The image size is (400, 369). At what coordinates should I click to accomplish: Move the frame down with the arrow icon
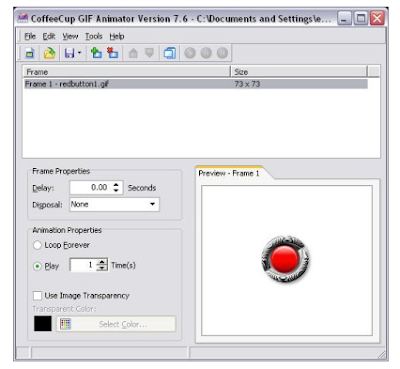(149, 53)
